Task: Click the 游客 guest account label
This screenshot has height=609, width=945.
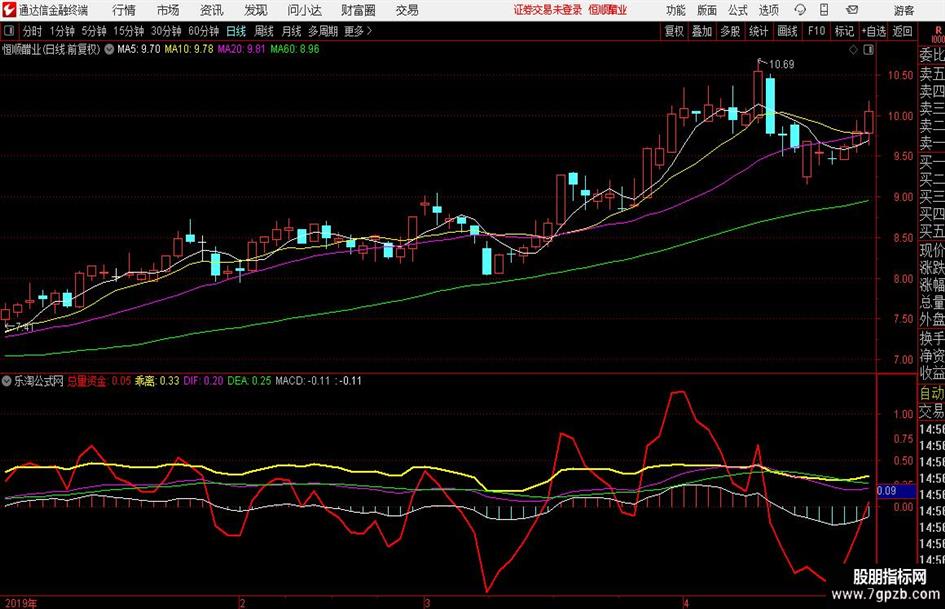Action: click(904, 10)
